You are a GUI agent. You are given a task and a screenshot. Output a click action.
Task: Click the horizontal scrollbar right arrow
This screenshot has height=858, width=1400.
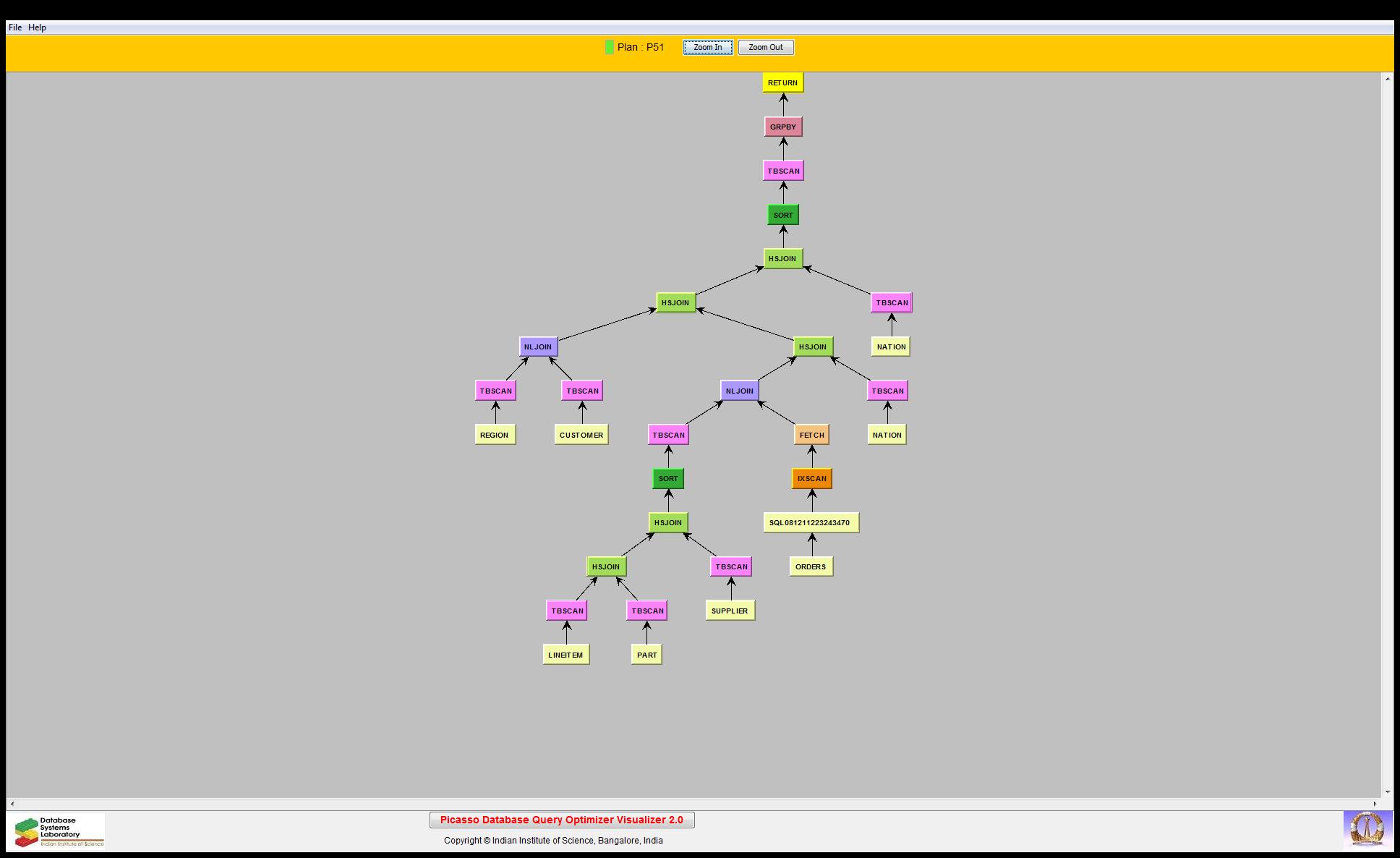tap(1375, 804)
